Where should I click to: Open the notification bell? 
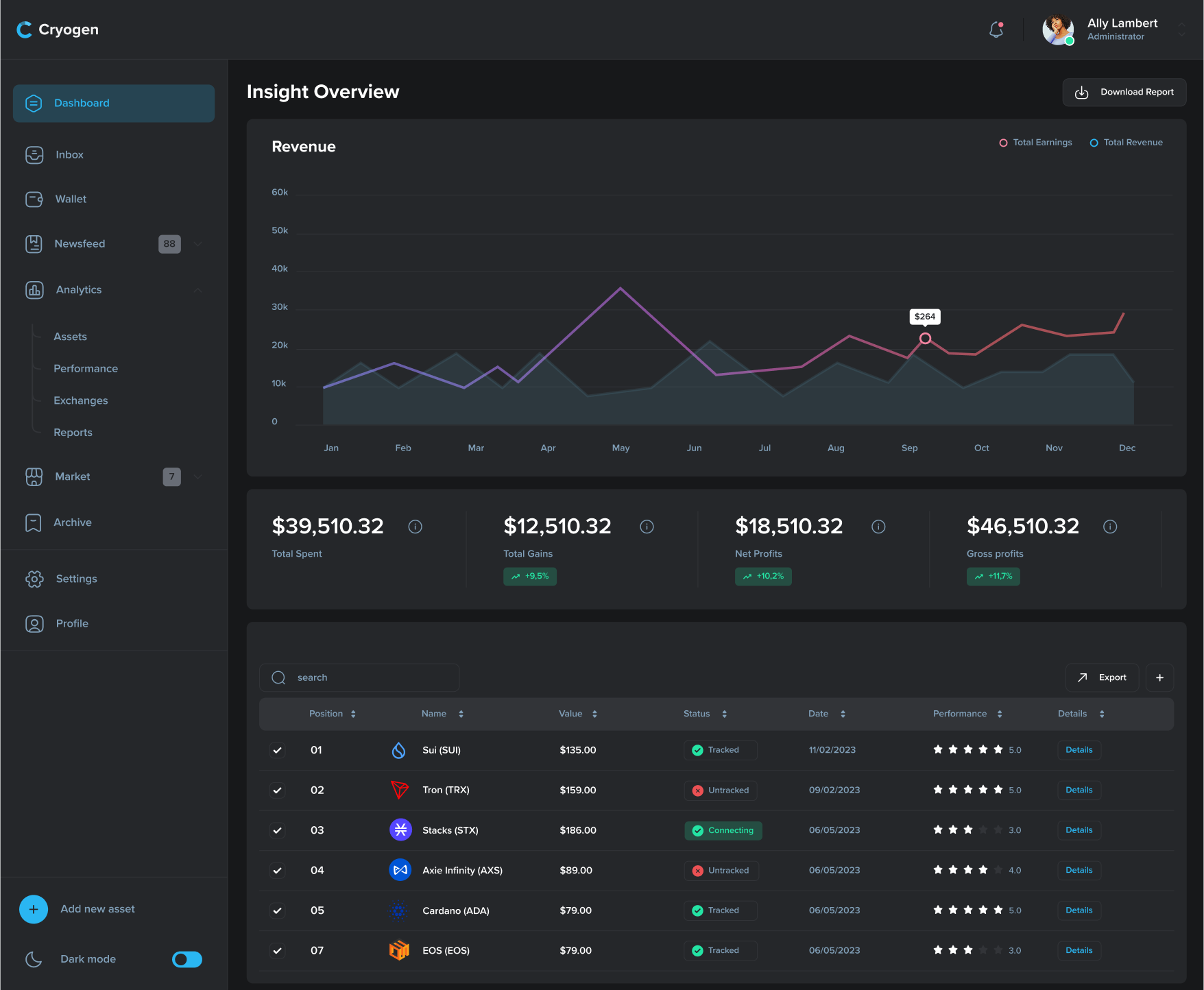[996, 29]
